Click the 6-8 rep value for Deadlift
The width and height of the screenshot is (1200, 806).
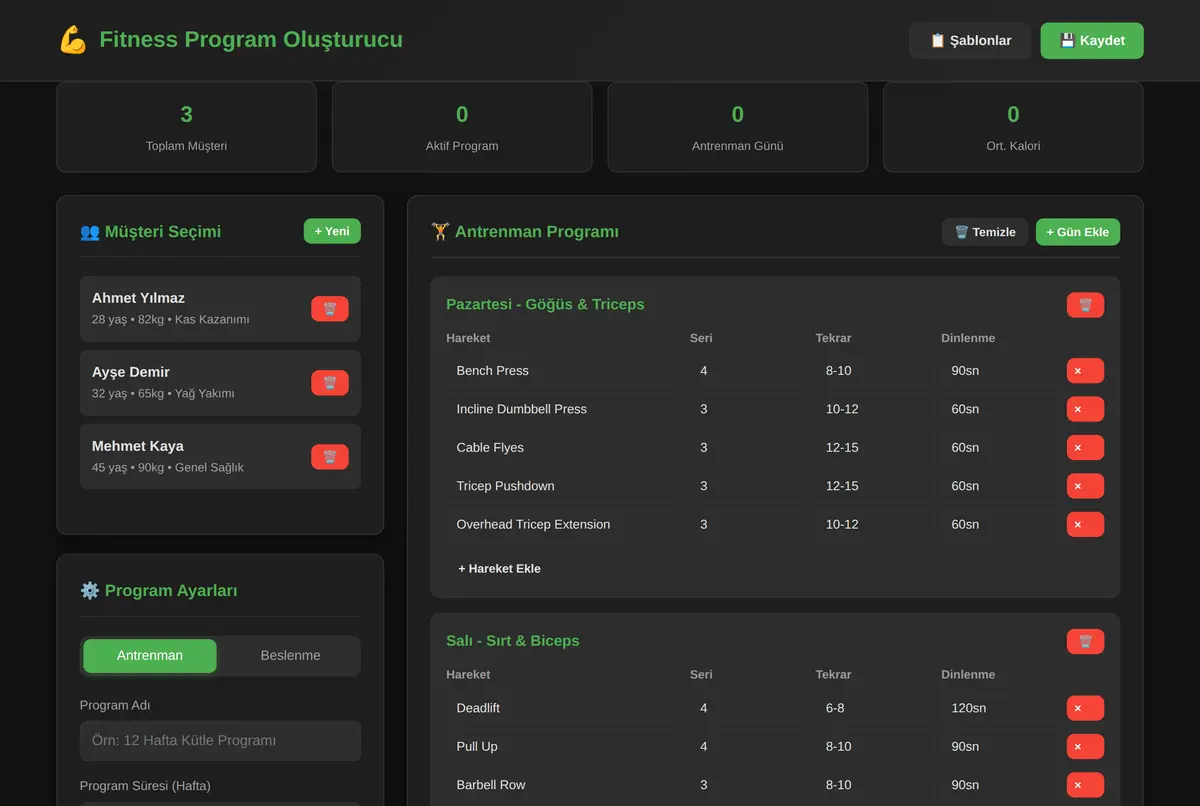tap(835, 708)
